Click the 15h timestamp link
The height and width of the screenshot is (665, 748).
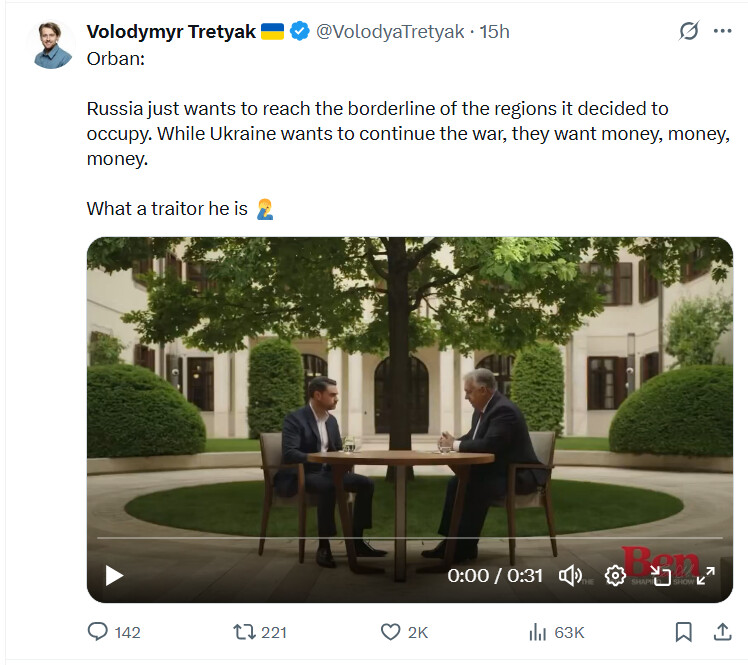(x=494, y=31)
